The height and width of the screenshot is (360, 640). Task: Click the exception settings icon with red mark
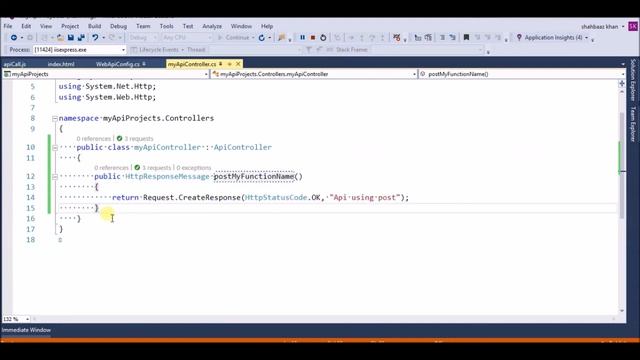click(x=396, y=38)
